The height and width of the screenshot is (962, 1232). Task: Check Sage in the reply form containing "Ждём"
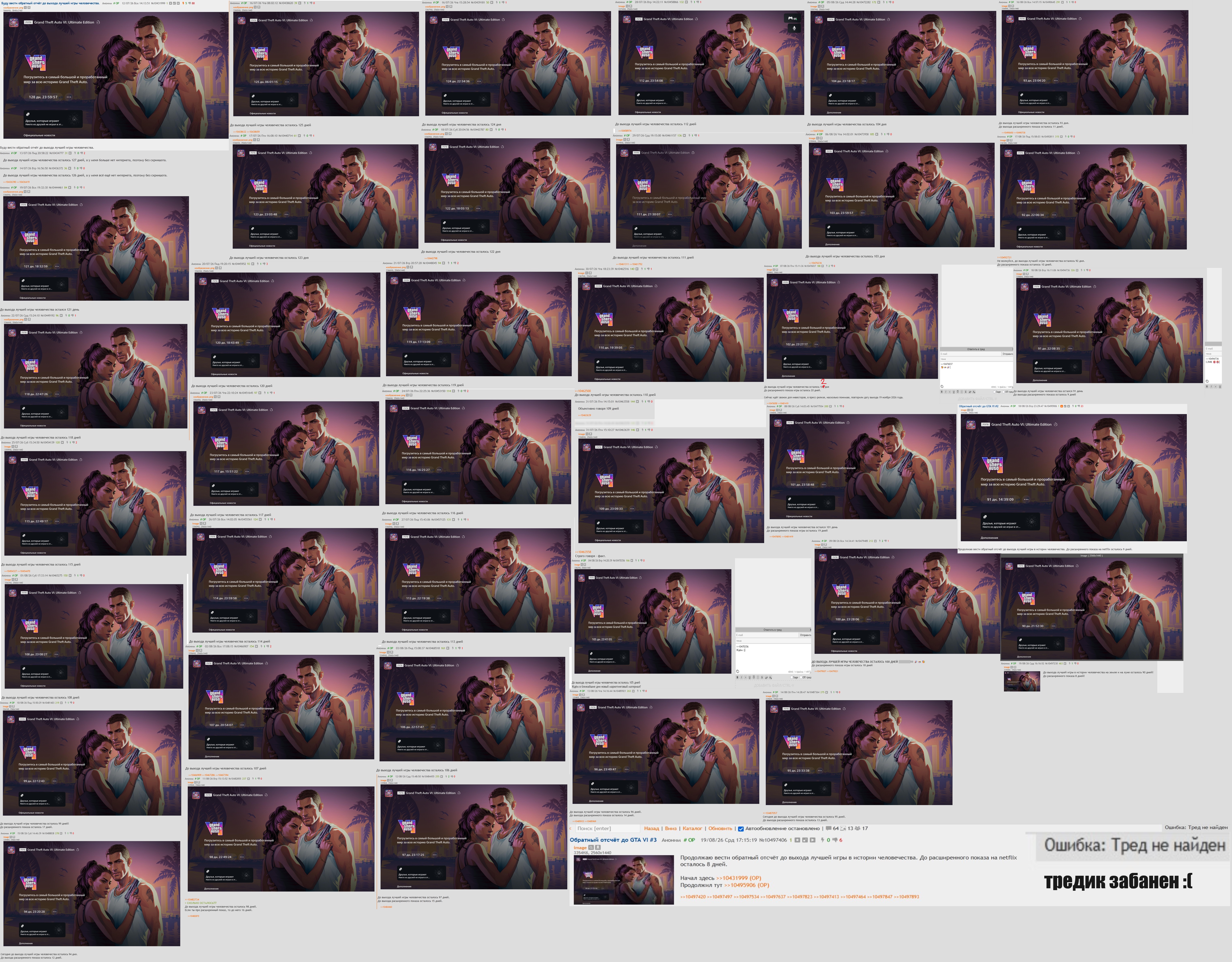(x=791, y=677)
